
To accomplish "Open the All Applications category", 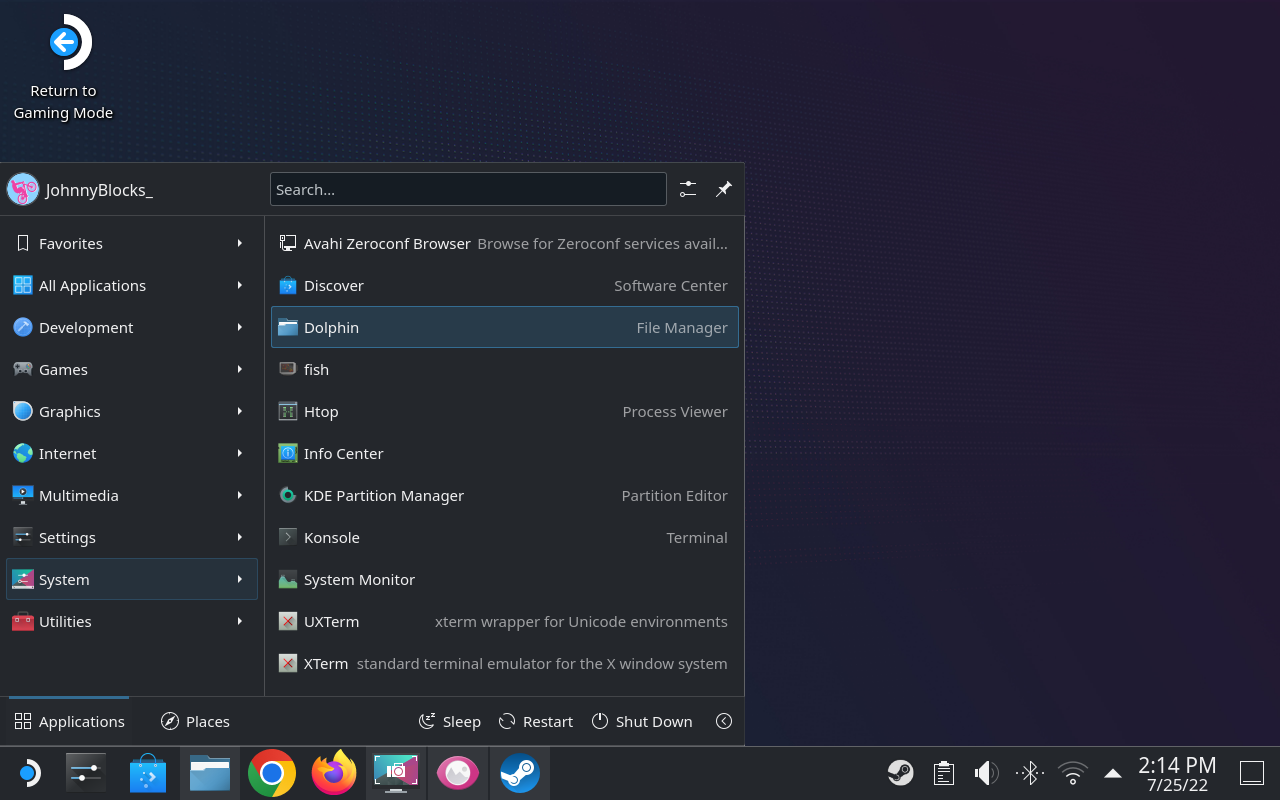I will [x=132, y=285].
